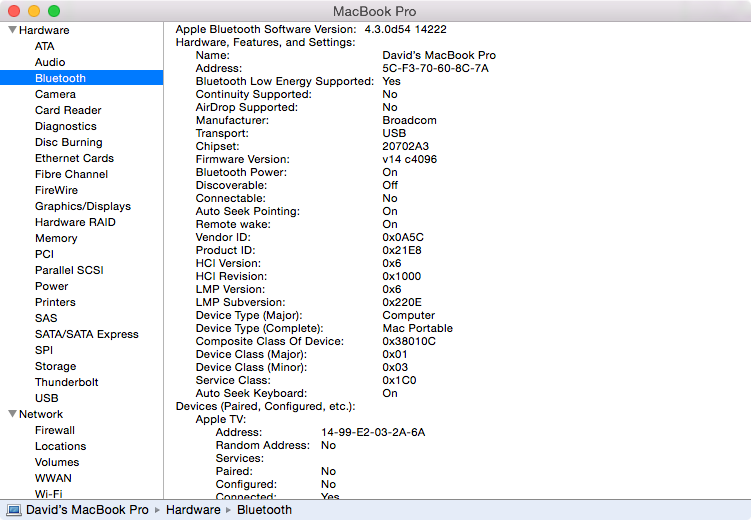Select Firewall under Network

pyautogui.click(x=55, y=430)
